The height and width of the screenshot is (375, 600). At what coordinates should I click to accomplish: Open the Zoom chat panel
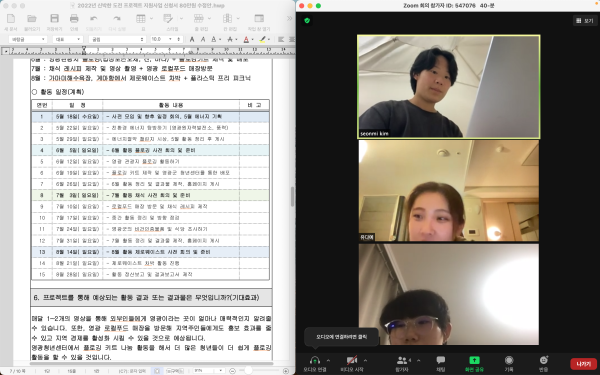440,363
